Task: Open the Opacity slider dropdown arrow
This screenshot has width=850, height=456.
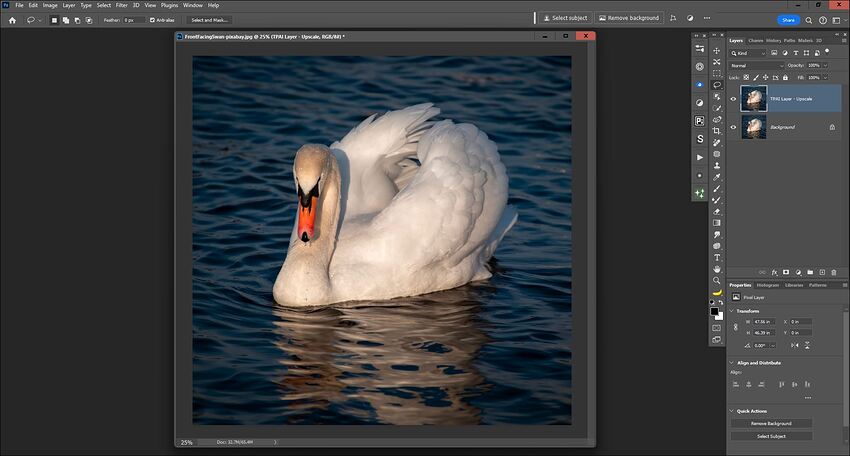Action: coord(826,66)
